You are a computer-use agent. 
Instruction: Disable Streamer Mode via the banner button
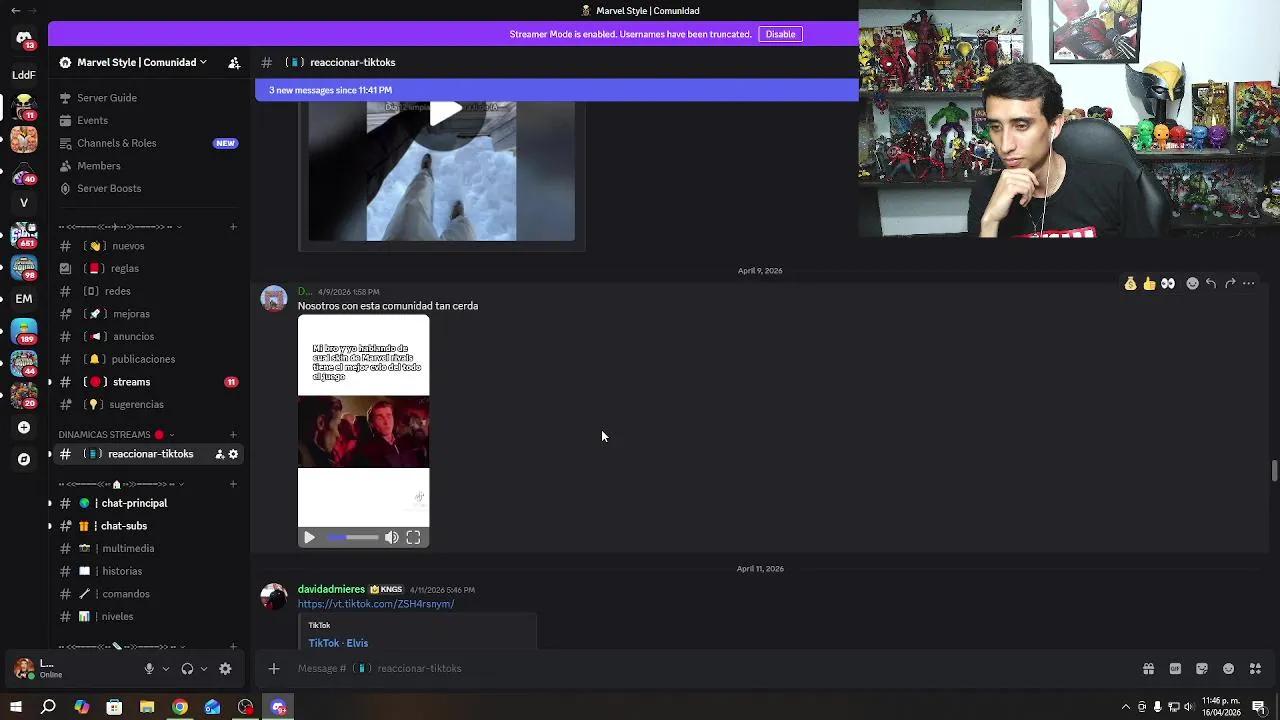point(780,34)
